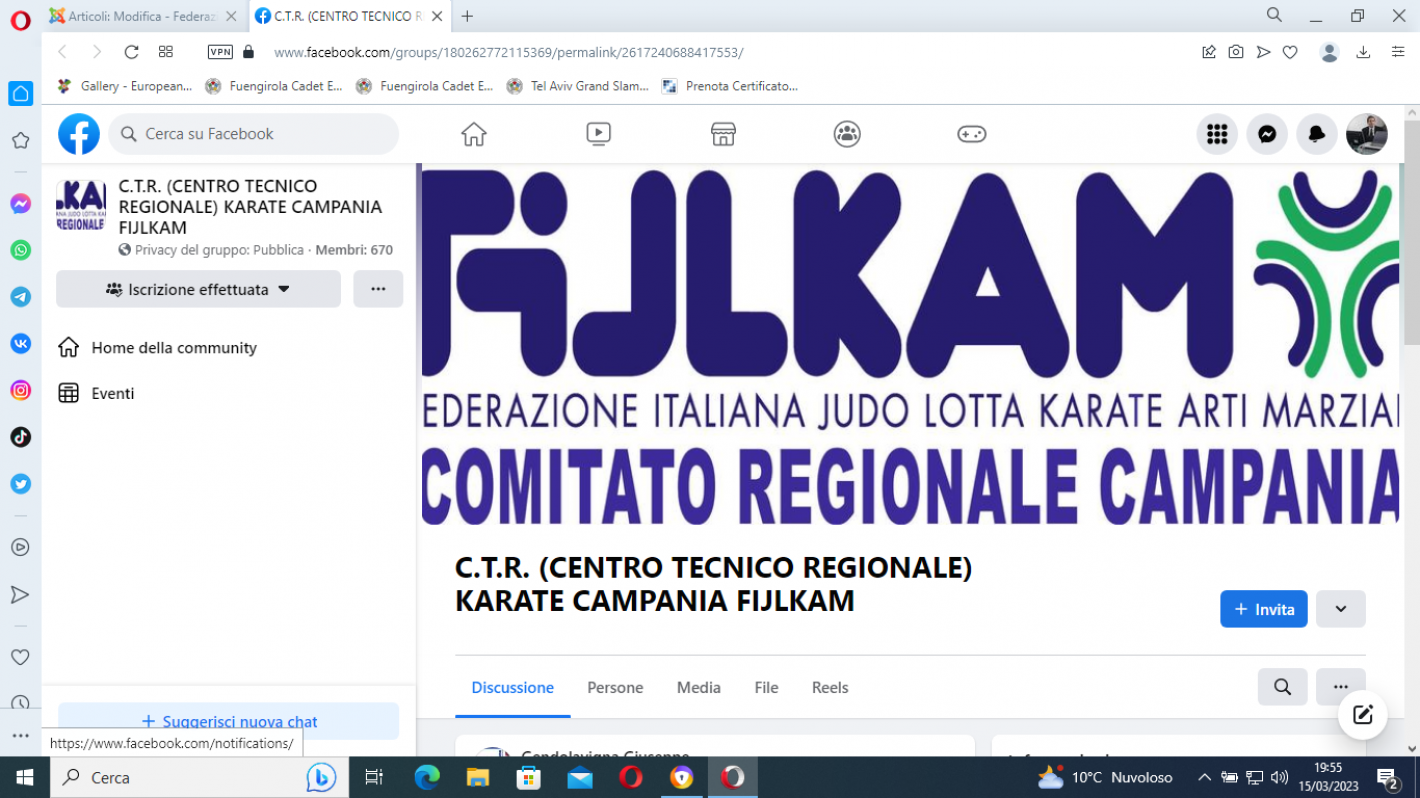Open the Opera menu logo

click(20, 21)
